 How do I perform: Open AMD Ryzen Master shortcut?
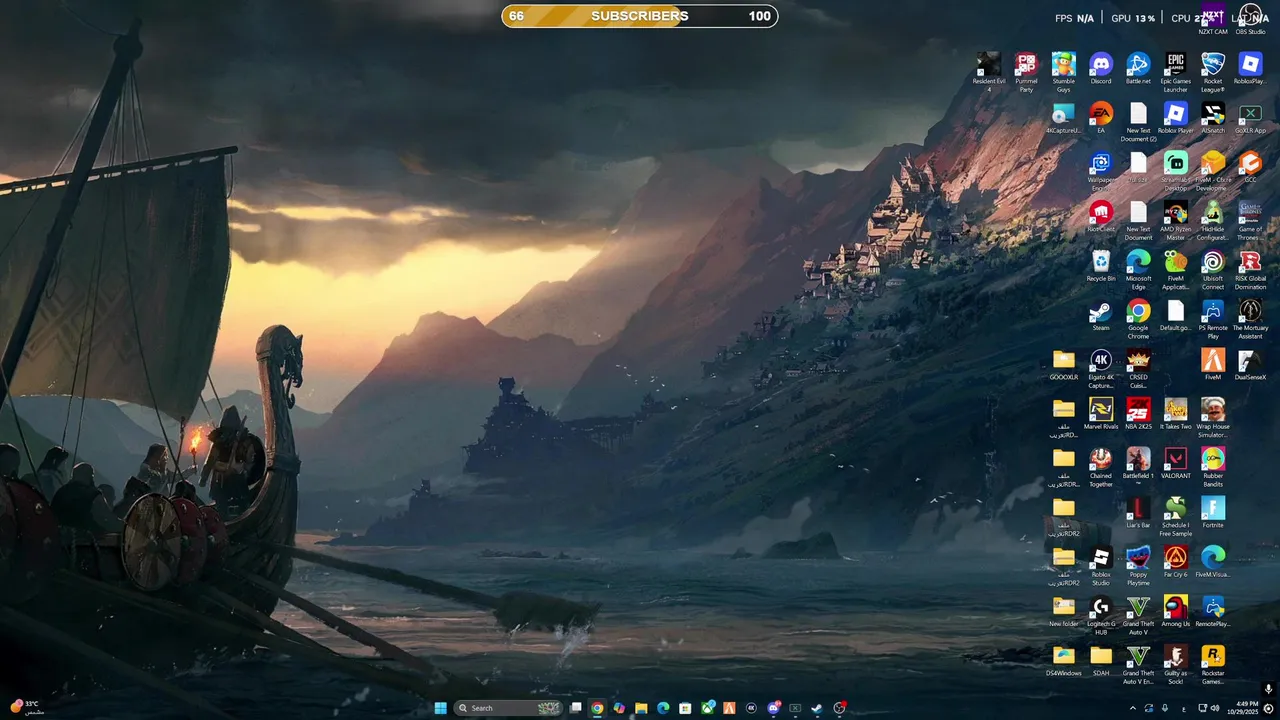tap(1175, 220)
